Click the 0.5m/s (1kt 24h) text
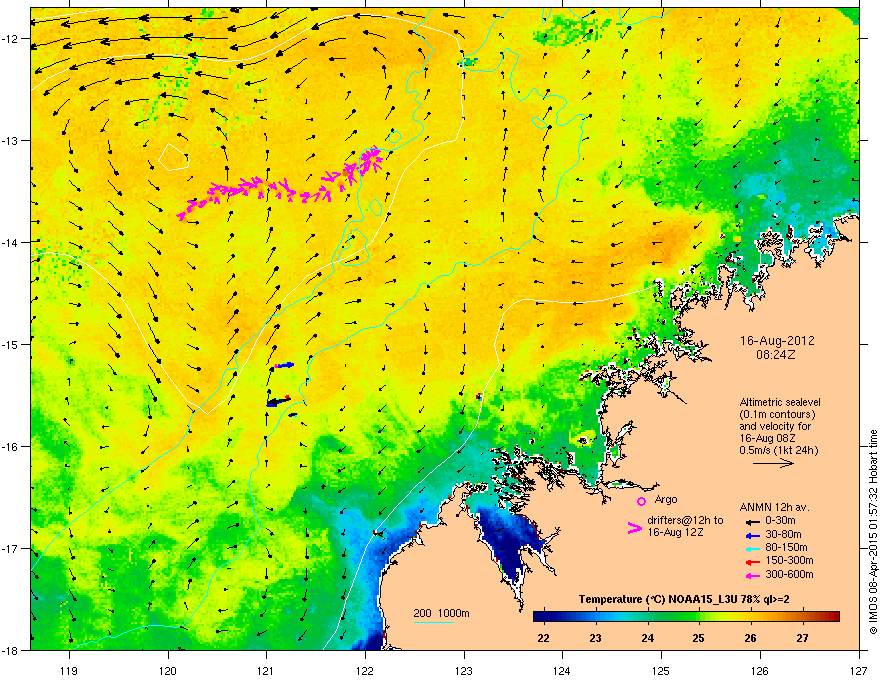 click(x=778, y=450)
